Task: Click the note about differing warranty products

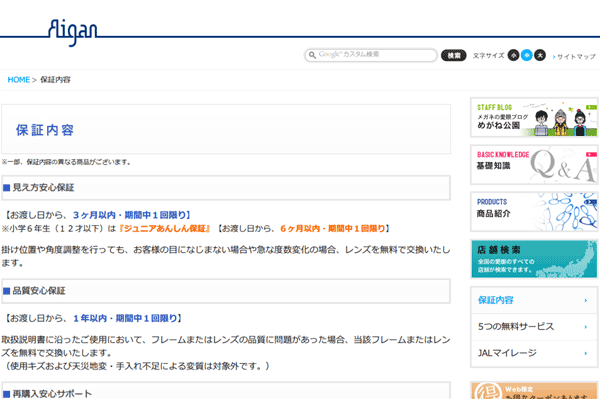Action: (66, 162)
